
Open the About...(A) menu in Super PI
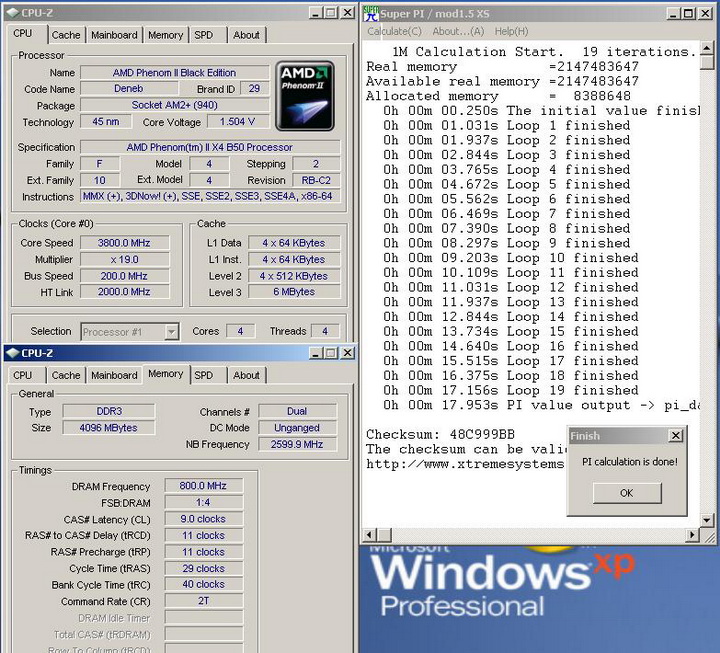pyautogui.click(x=458, y=31)
